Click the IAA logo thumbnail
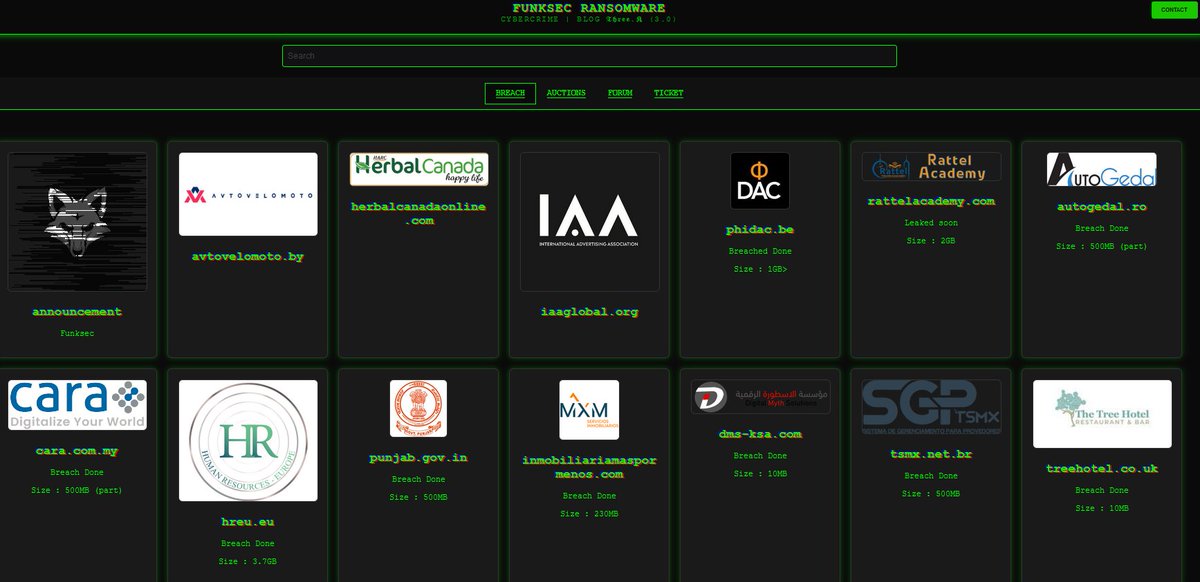The width and height of the screenshot is (1200, 582). pyautogui.click(x=590, y=222)
